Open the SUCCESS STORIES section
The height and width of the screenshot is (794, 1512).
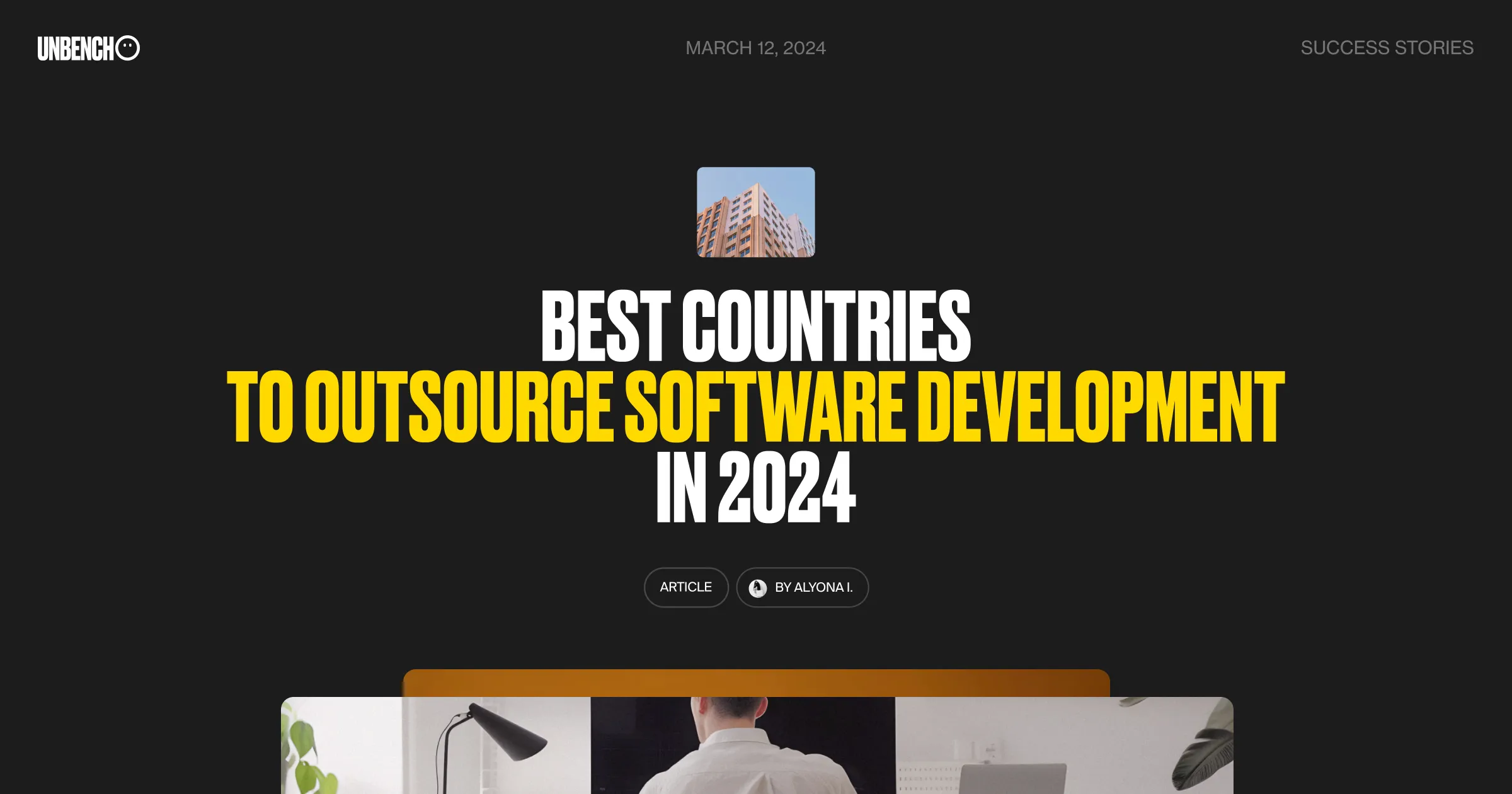coord(1387,48)
